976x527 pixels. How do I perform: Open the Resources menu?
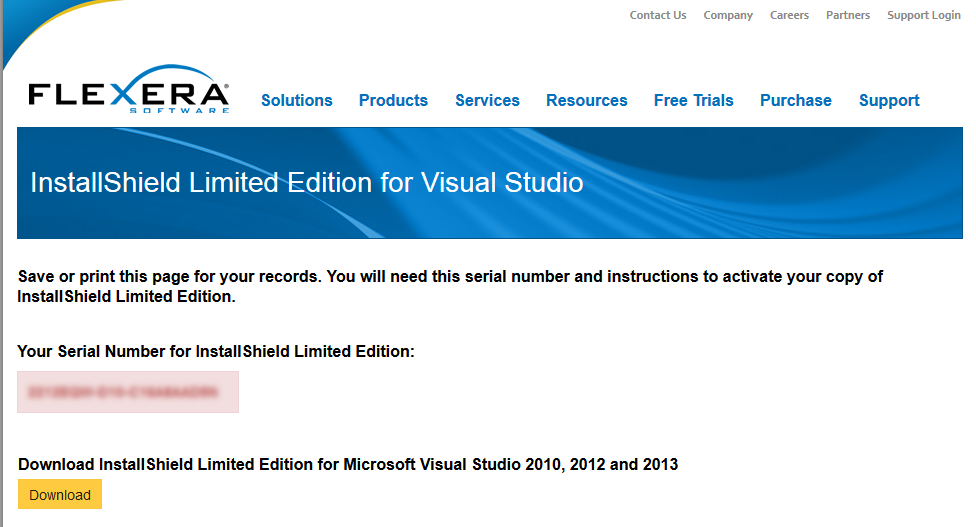click(587, 100)
